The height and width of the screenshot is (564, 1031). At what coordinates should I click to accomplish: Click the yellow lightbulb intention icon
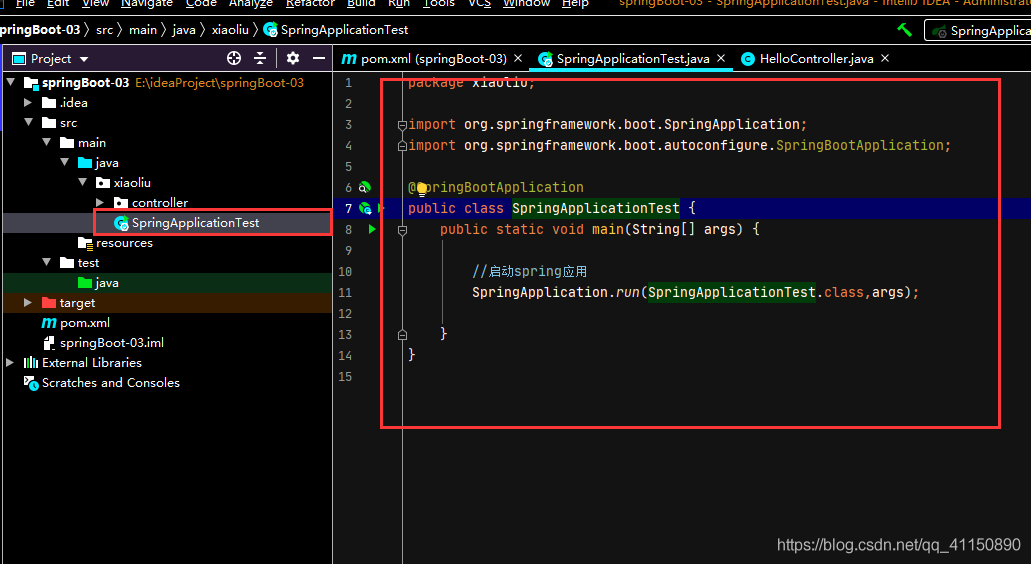coord(421,189)
